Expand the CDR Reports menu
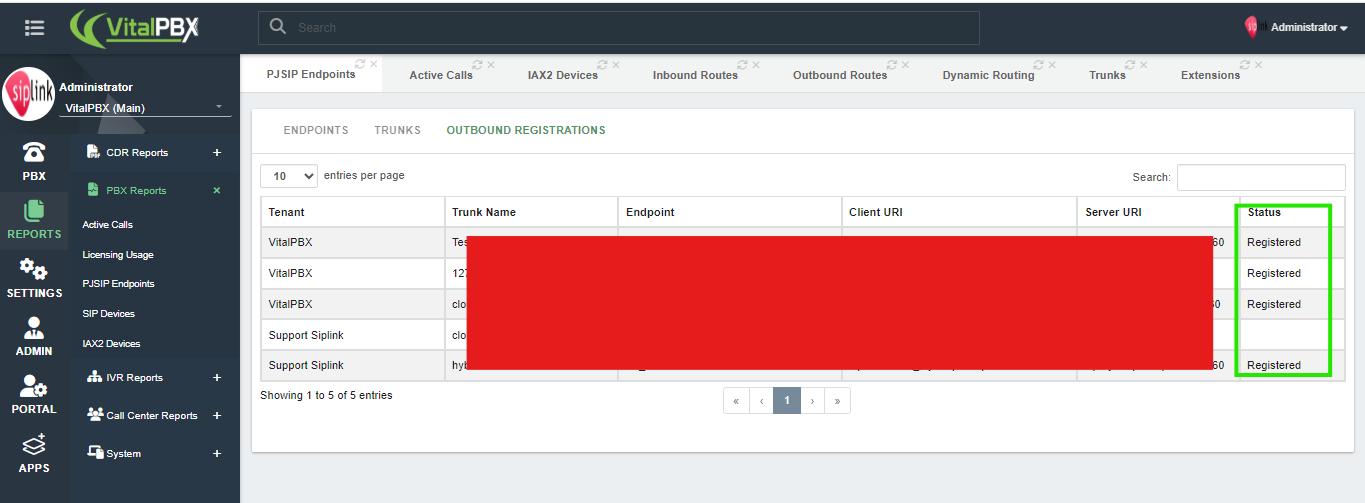Viewport: 1365px width, 503px height. [217, 153]
